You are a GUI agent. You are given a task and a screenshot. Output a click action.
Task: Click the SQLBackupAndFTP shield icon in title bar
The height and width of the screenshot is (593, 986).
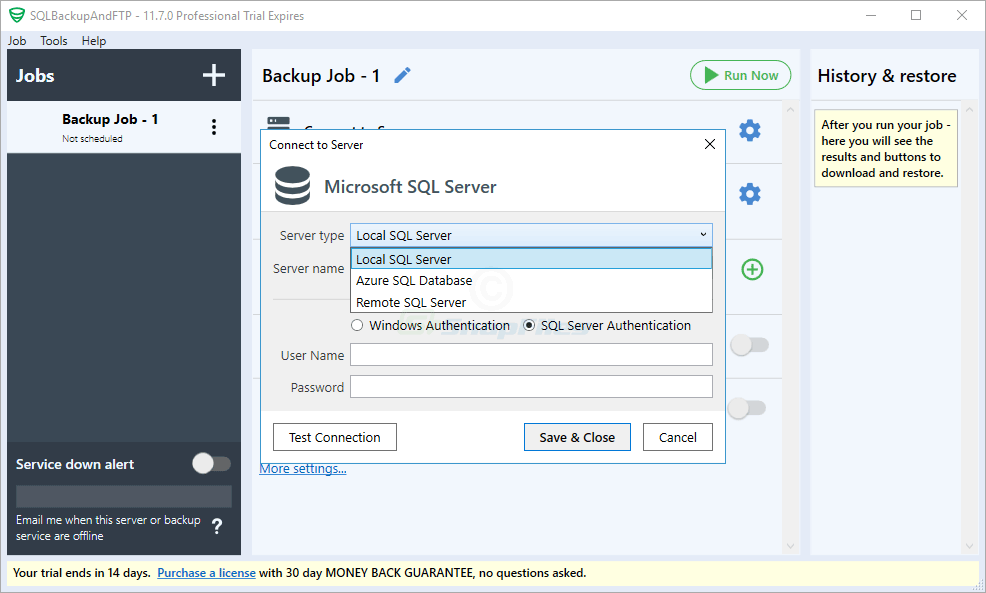click(x=15, y=15)
